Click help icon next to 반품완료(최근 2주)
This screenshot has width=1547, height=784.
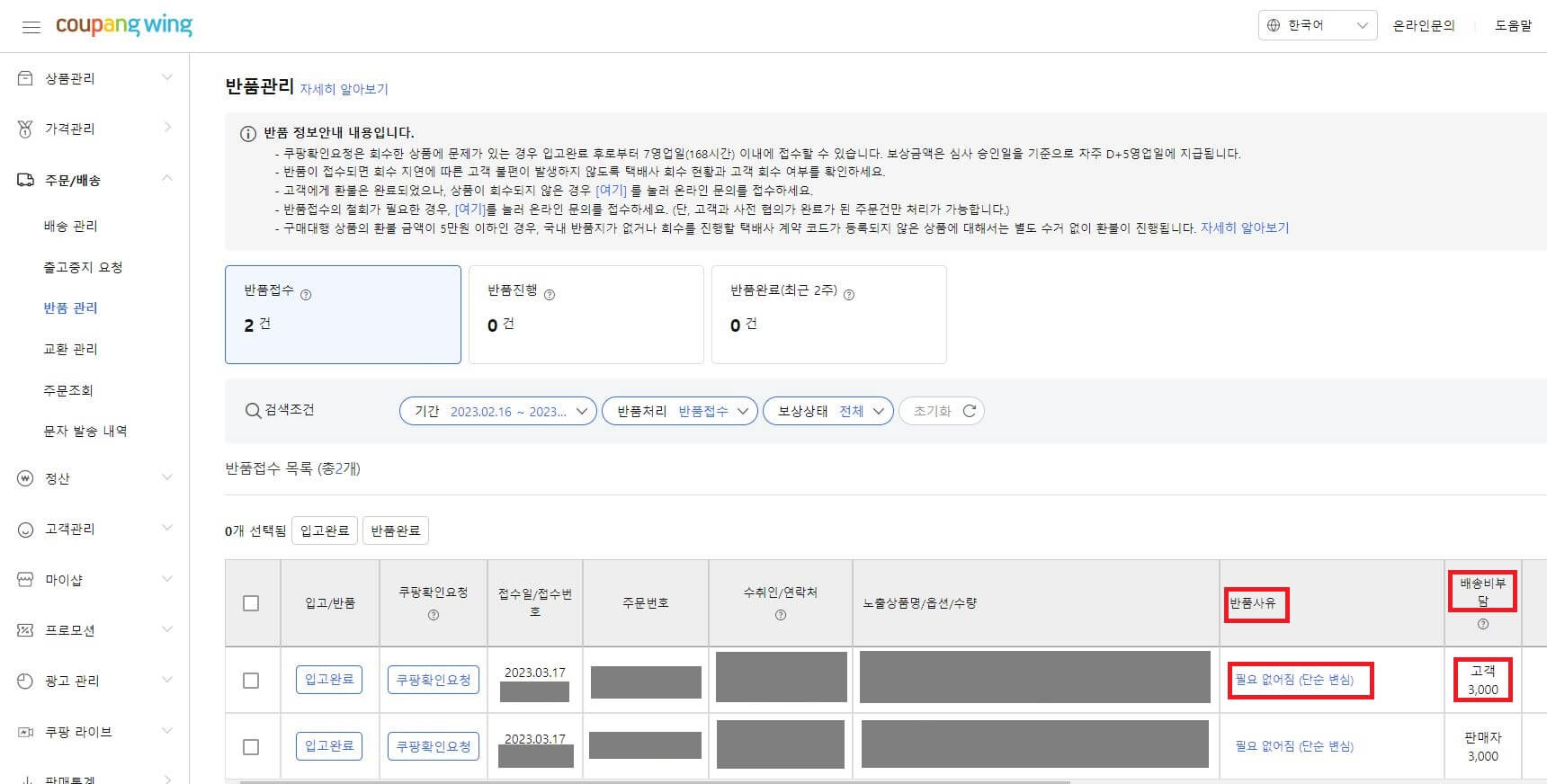click(849, 294)
